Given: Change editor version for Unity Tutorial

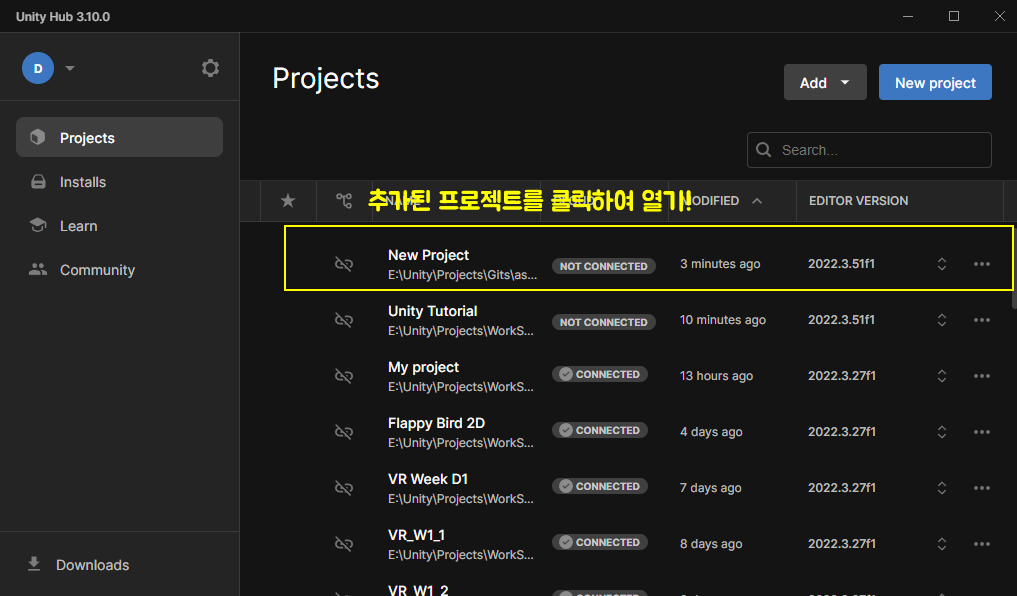Looking at the screenshot, I should coord(942,320).
